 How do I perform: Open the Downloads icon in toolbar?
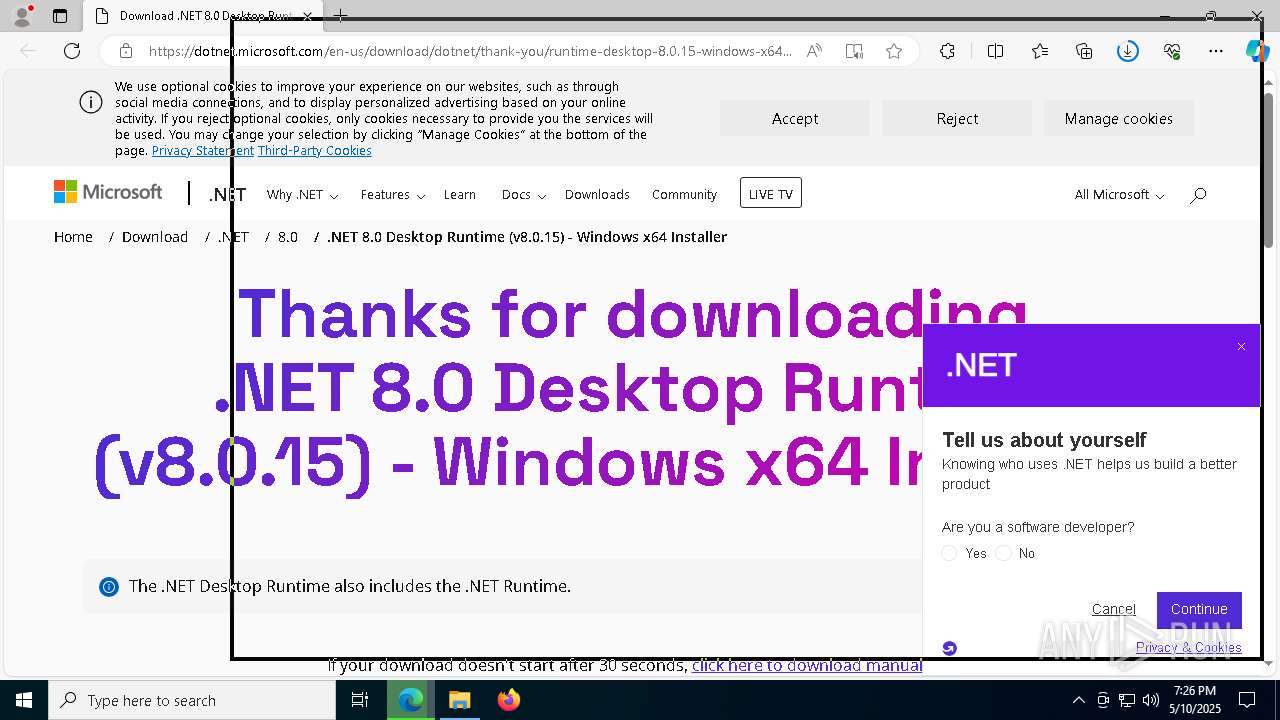coord(1128,51)
